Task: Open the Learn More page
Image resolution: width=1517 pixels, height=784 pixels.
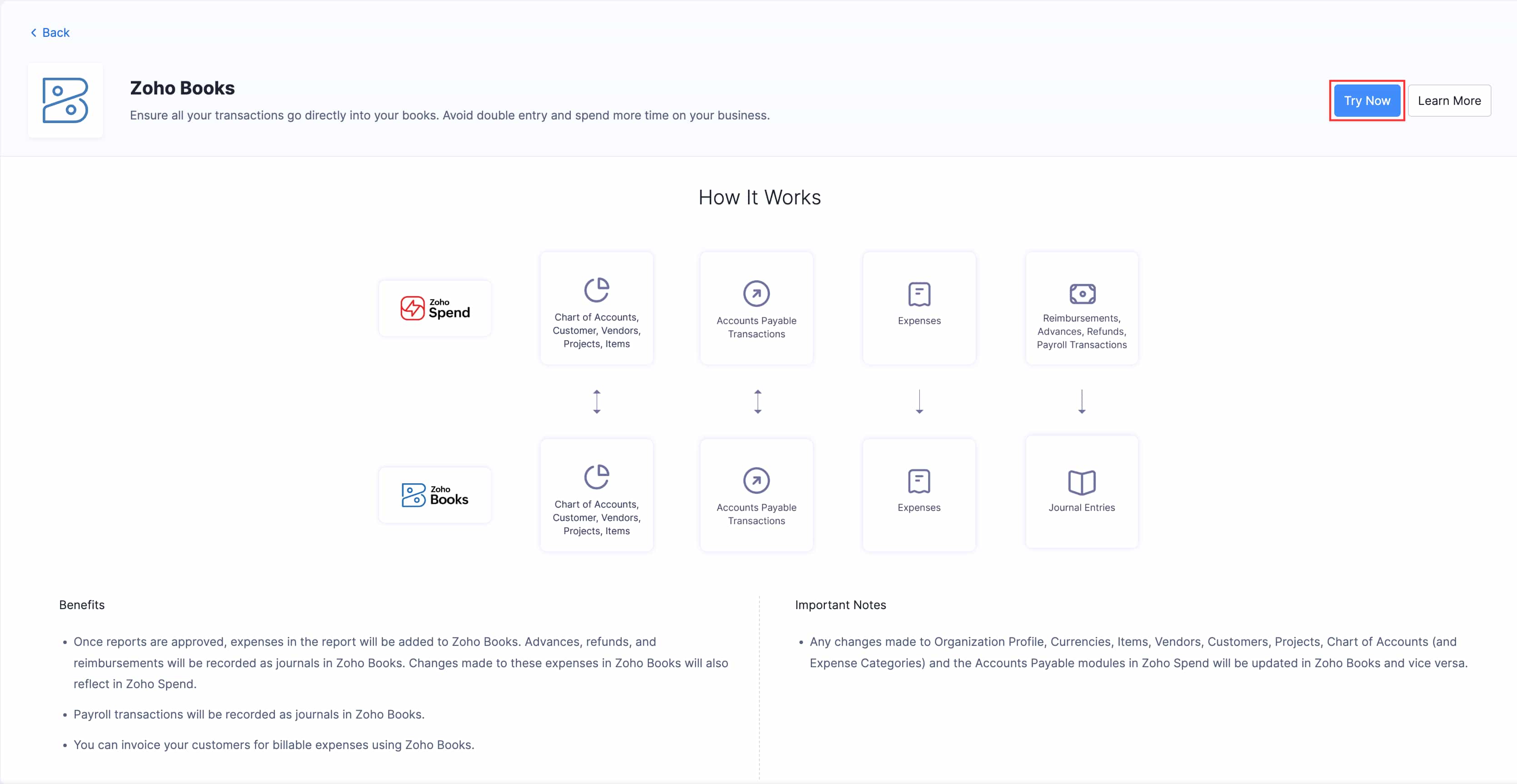Action: [x=1450, y=100]
